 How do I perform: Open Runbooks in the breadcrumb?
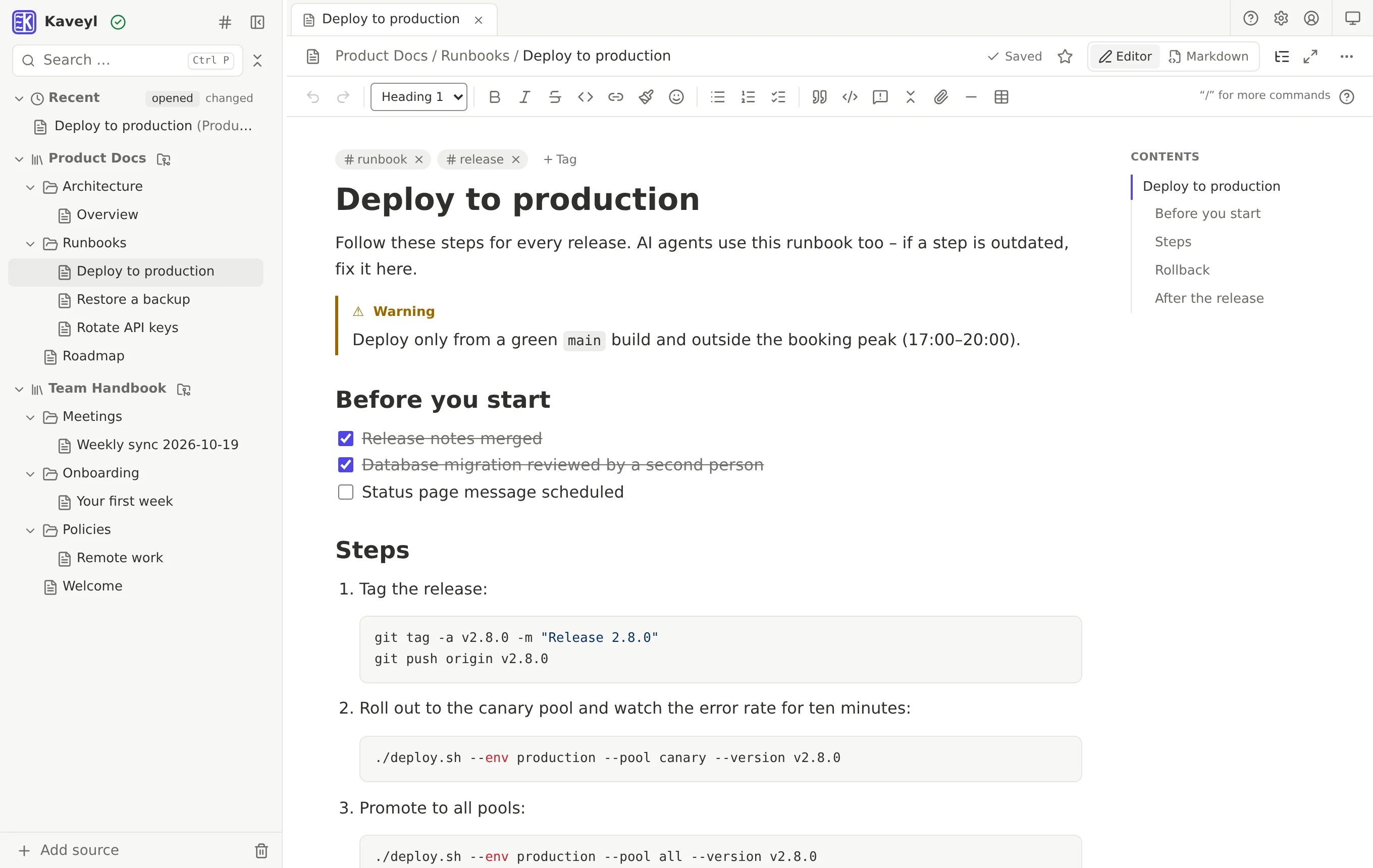click(475, 56)
